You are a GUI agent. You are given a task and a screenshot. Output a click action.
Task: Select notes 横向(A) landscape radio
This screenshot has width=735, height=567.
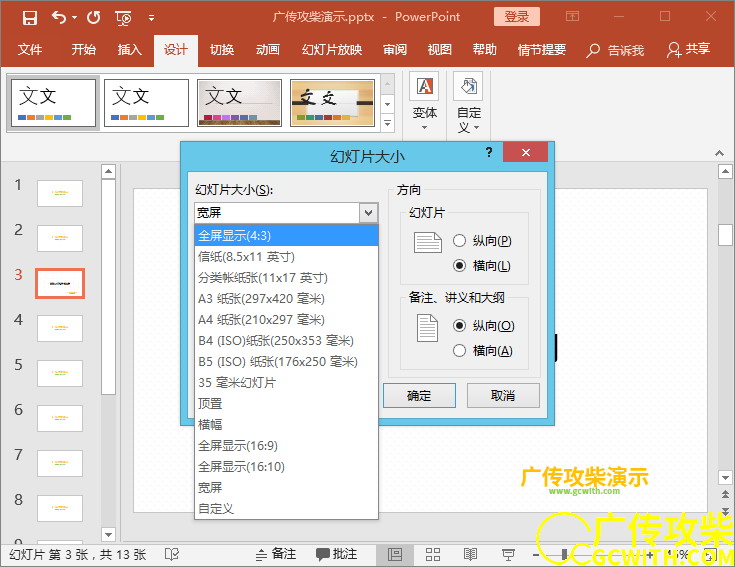point(459,351)
